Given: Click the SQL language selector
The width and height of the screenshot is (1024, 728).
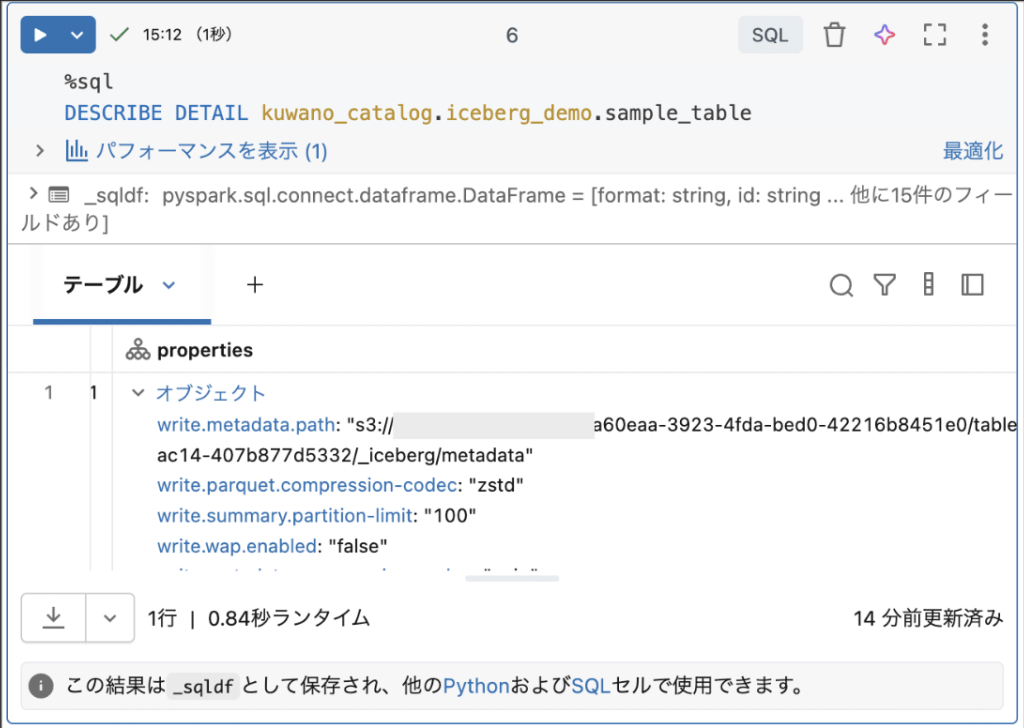Looking at the screenshot, I should click(x=770, y=35).
